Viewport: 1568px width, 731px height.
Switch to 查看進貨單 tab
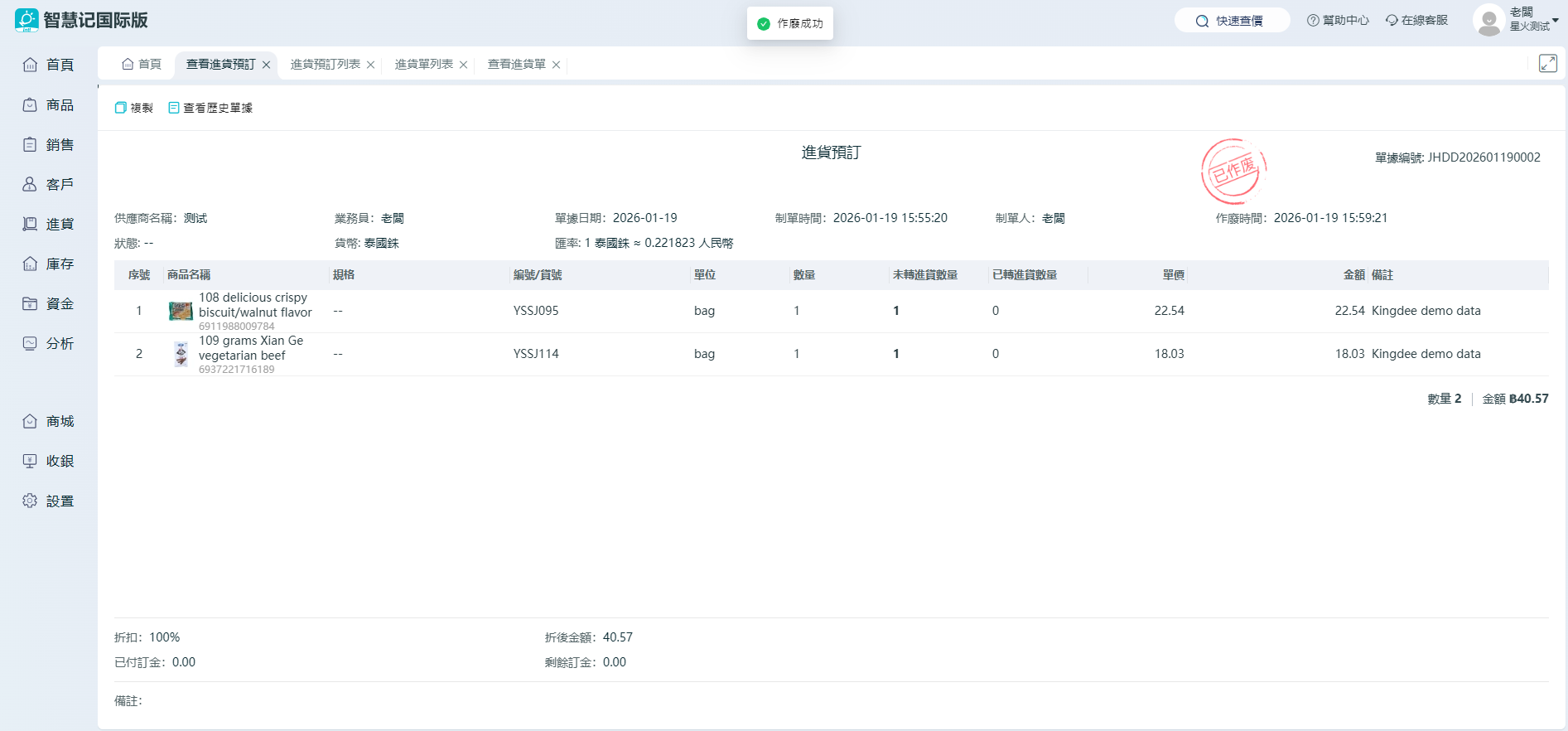(516, 65)
